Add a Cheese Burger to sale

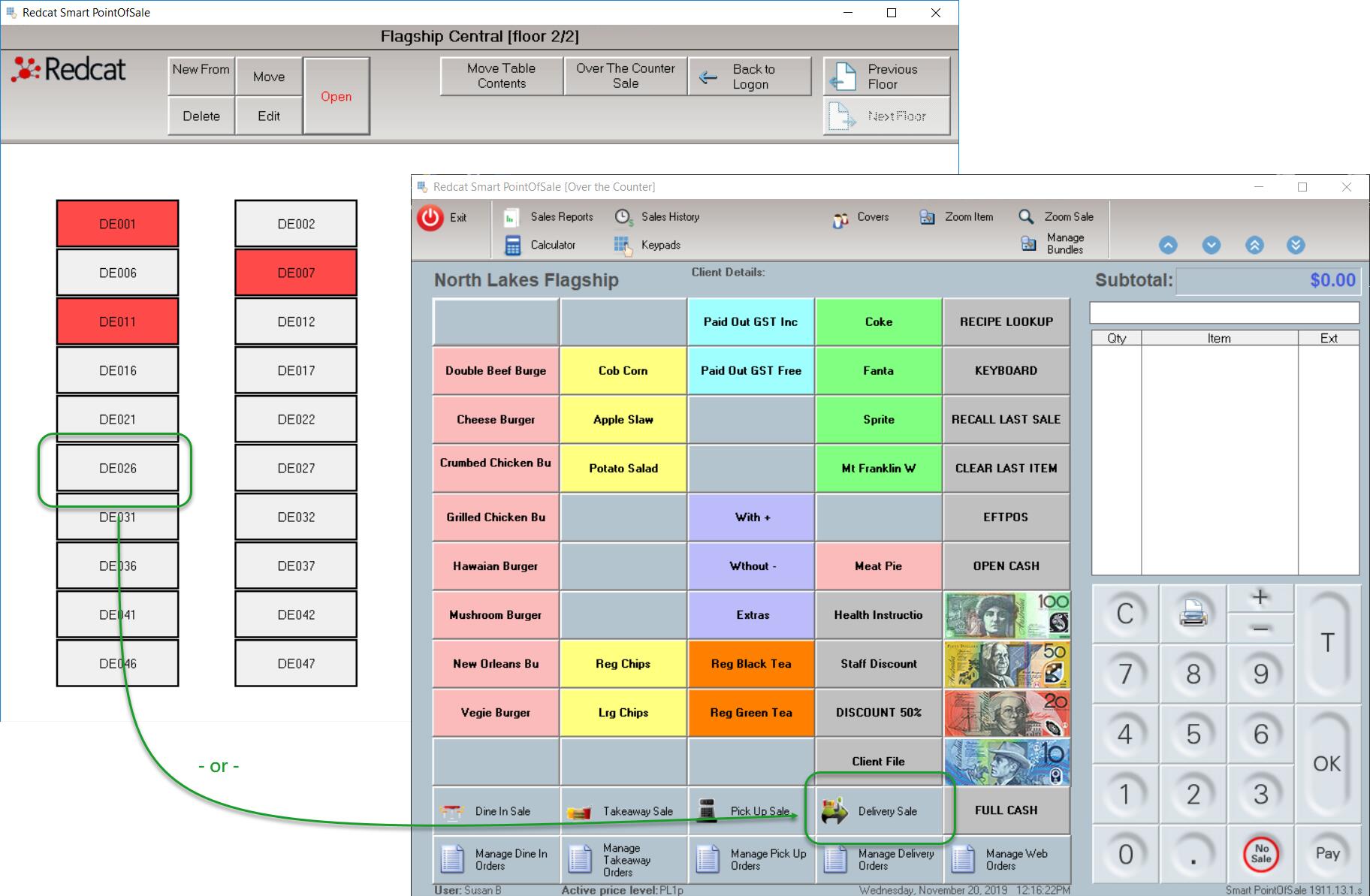tap(496, 420)
